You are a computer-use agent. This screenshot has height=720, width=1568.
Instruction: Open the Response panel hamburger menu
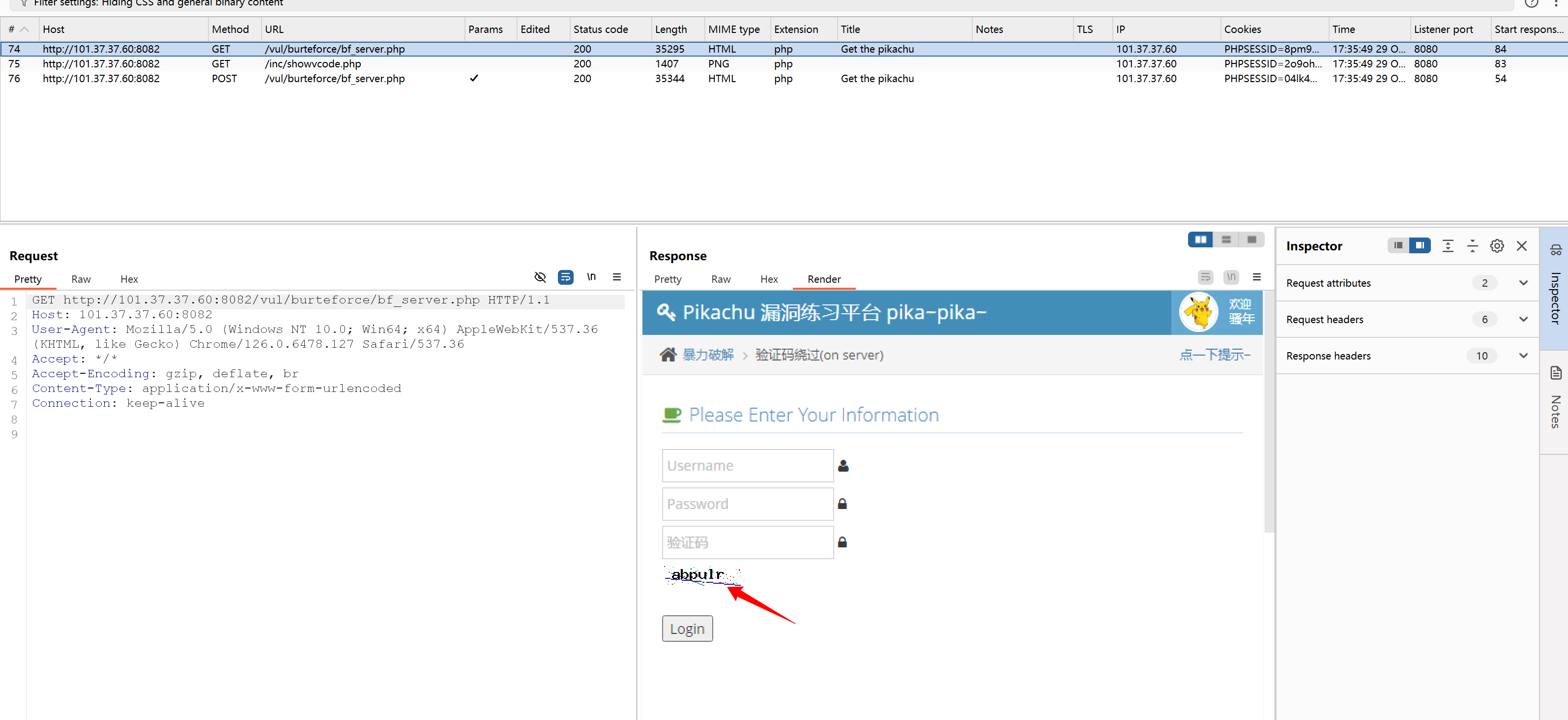coord(1256,277)
